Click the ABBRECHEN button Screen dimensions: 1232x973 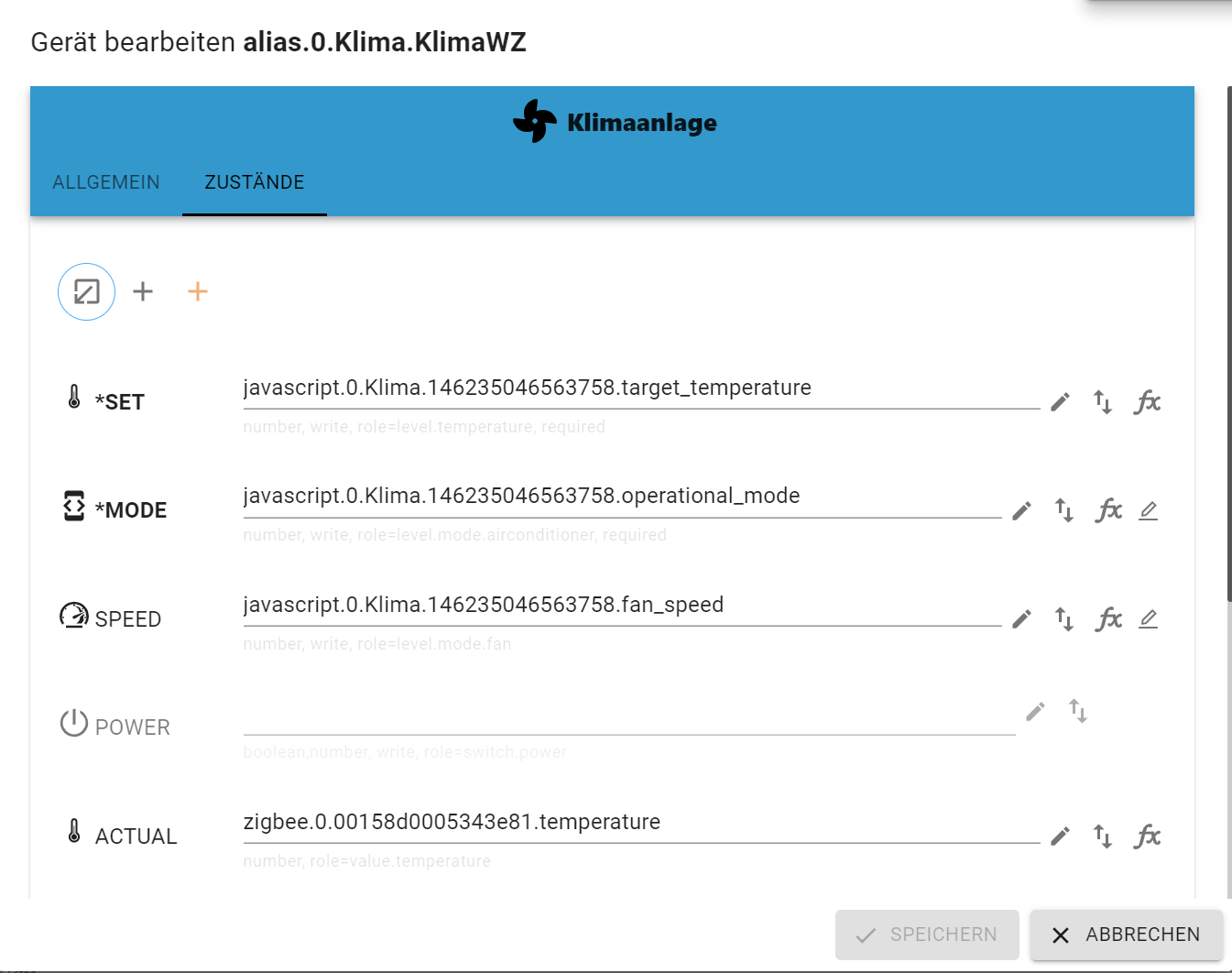[1126, 935]
